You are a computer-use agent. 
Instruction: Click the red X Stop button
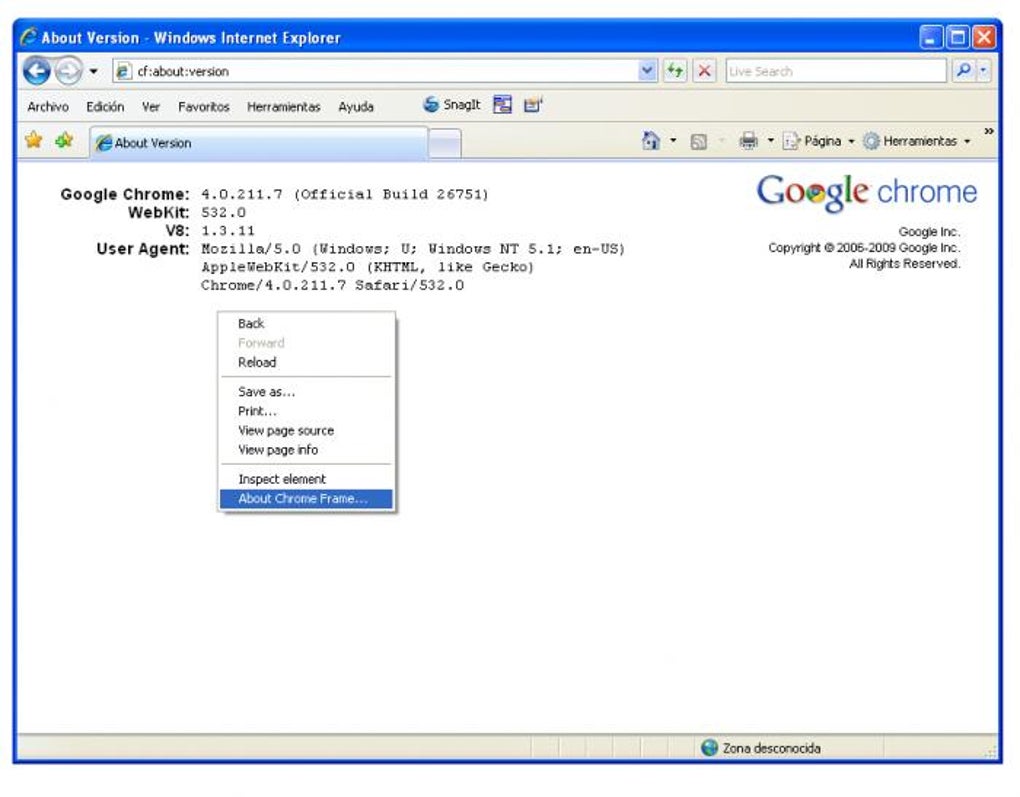(704, 70)
